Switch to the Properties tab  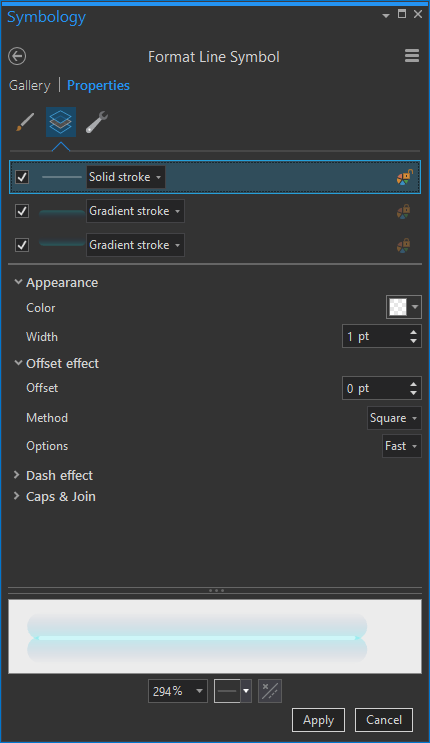tap(98, 86)
